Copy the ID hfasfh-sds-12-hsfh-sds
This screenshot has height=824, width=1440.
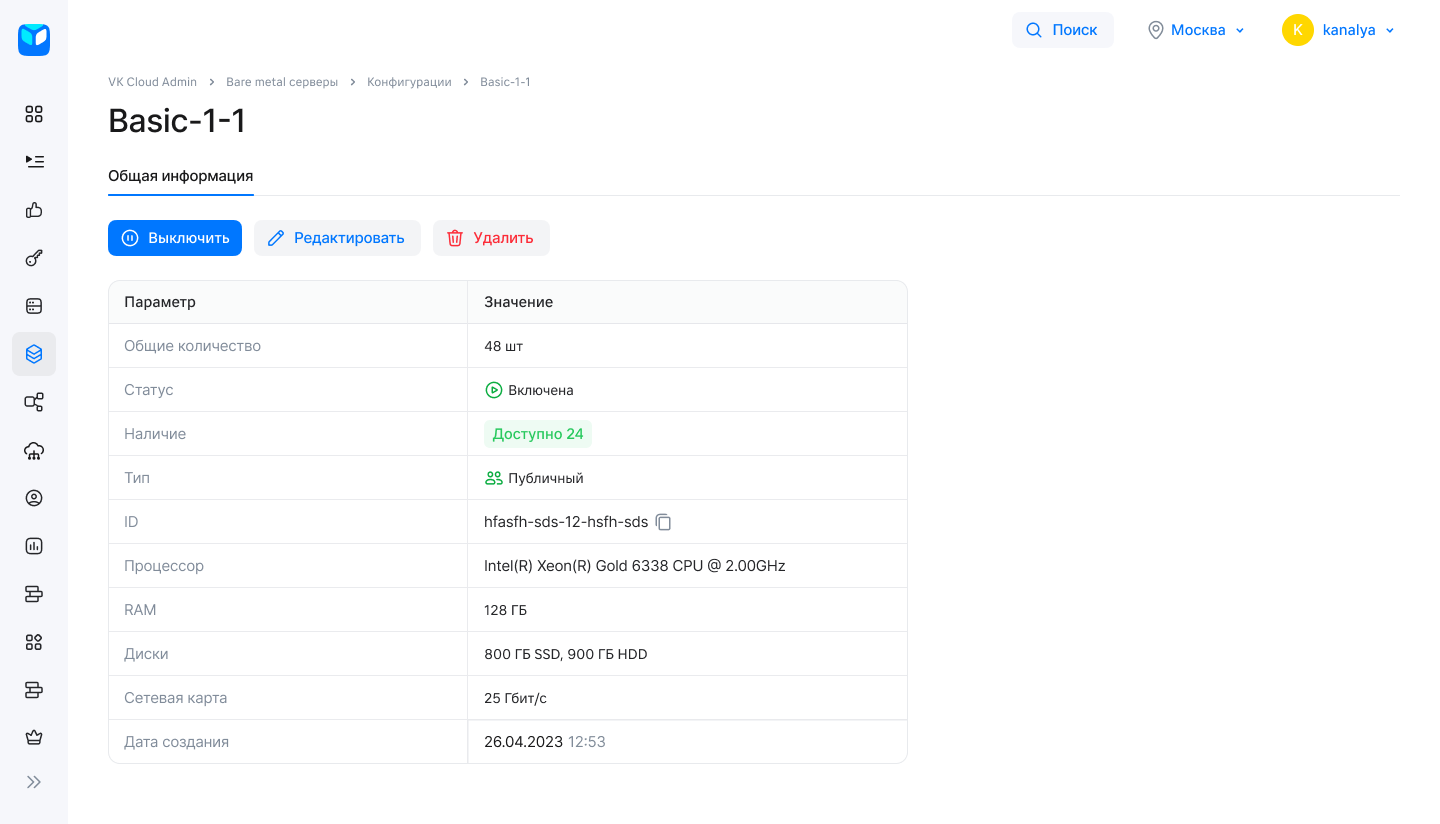coord(664,522)
